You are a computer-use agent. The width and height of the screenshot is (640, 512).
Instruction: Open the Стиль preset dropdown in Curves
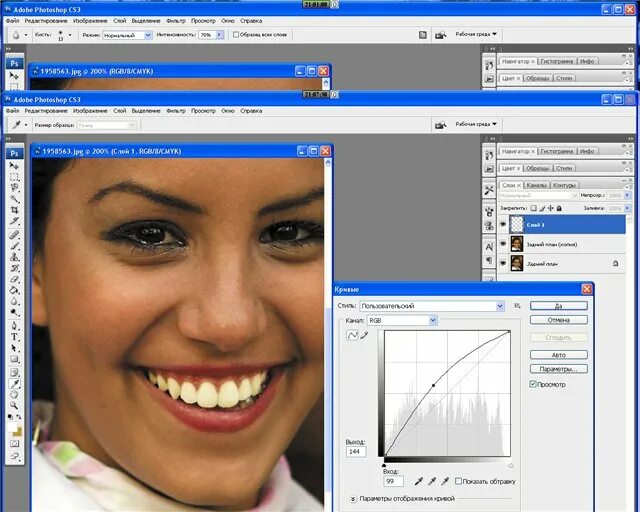[x=500, y=306]
